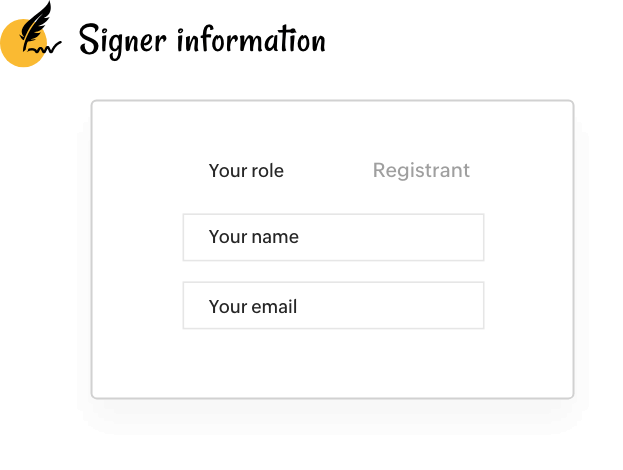This screenshot has height=470, width=623.
Task: Select the Your name input field
Action: click(x=333, y=237)
